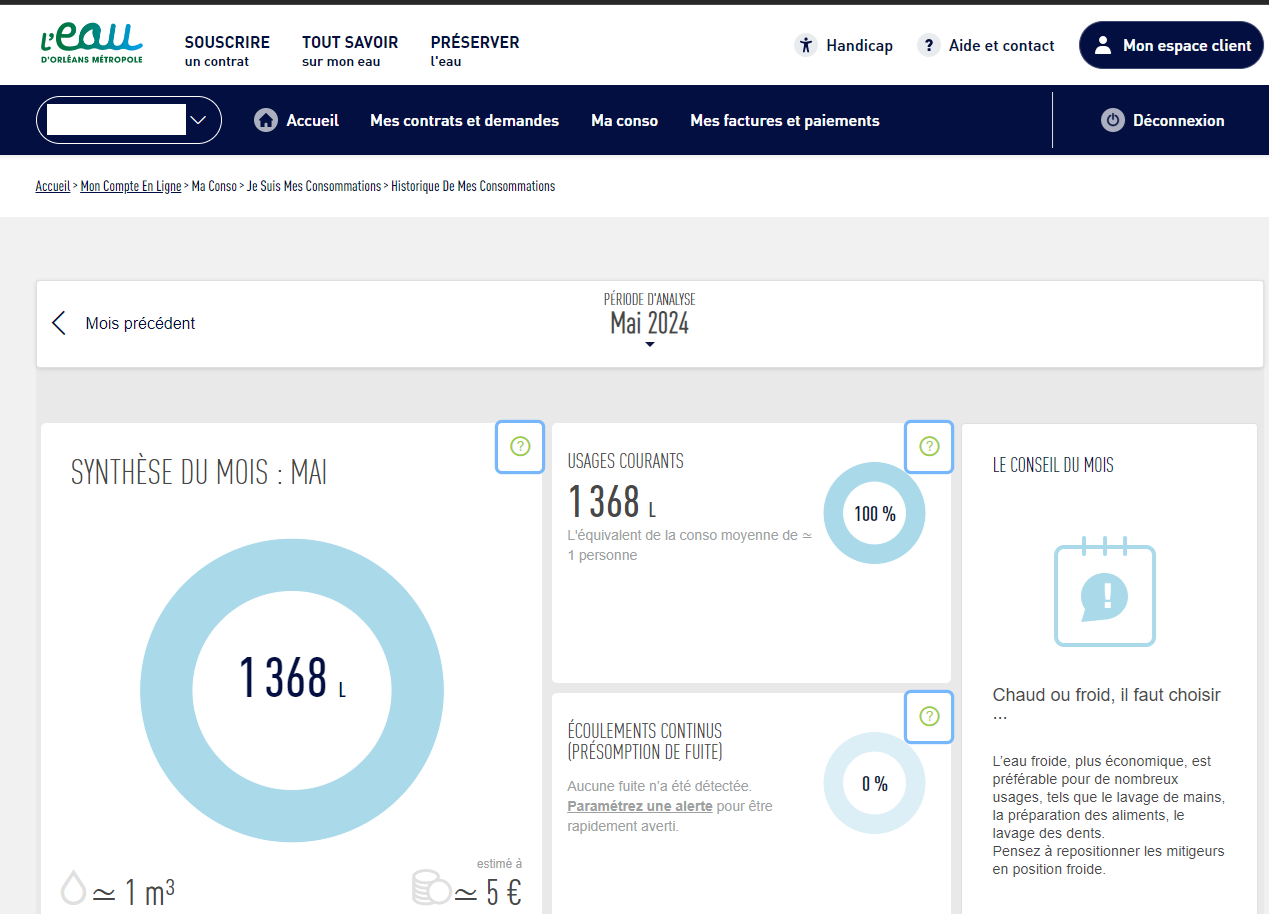This screenshot has height=914, width=1269.
Task: Open the Mai 2024 period selector
Action: [x=649, y=325]
